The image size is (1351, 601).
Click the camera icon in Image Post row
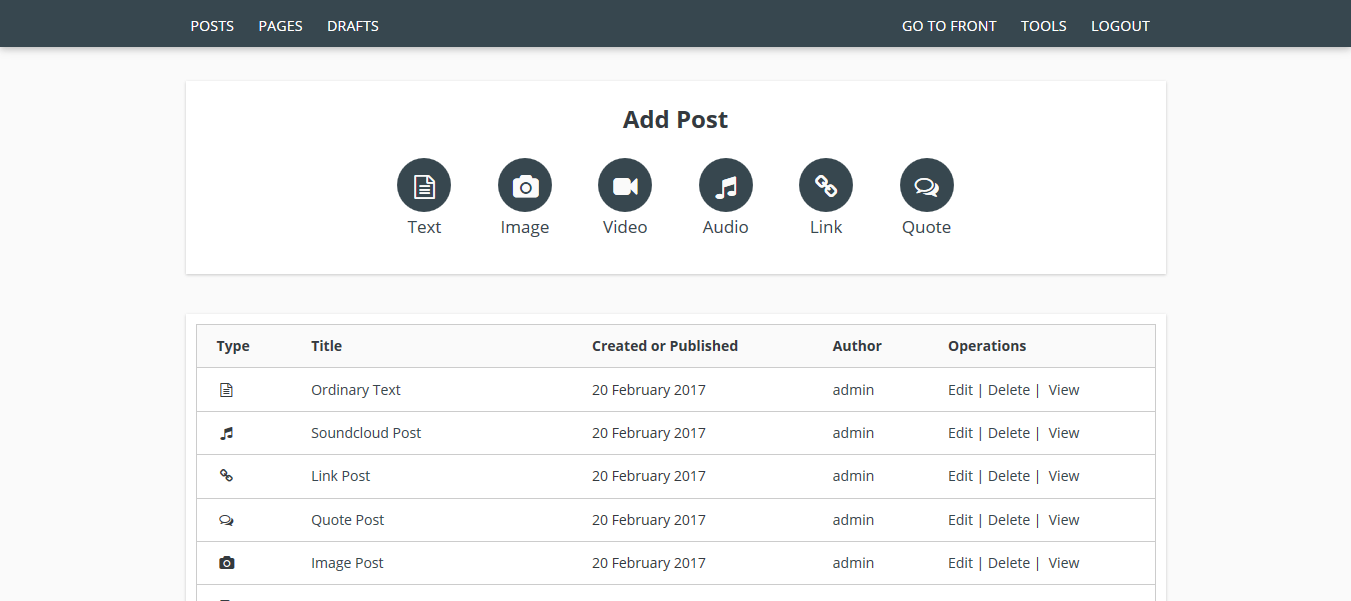pyautogui.click(x=226, y=563)
